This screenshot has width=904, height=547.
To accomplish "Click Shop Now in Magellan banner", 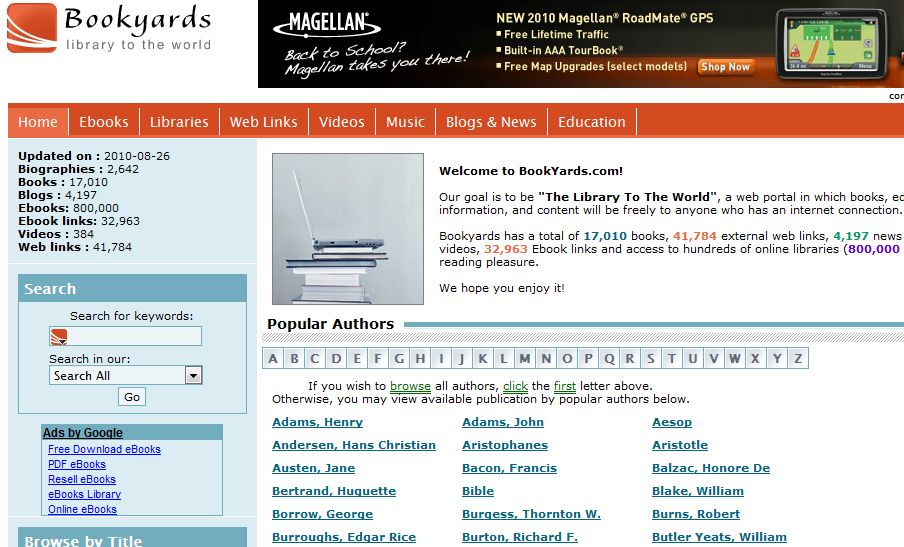I will point(725,67).
